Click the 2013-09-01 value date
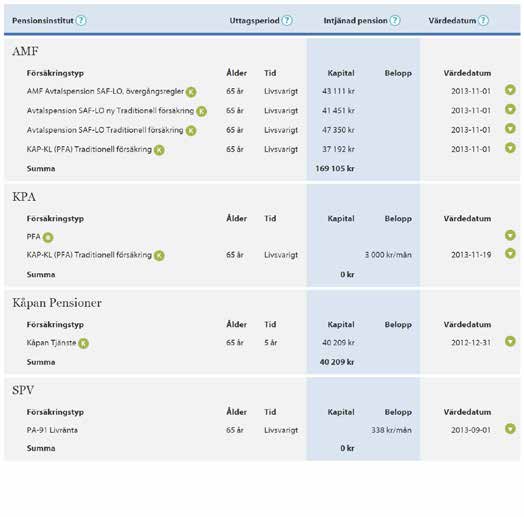The height and width of the screenshot is (517, 524). pos(471,430)
